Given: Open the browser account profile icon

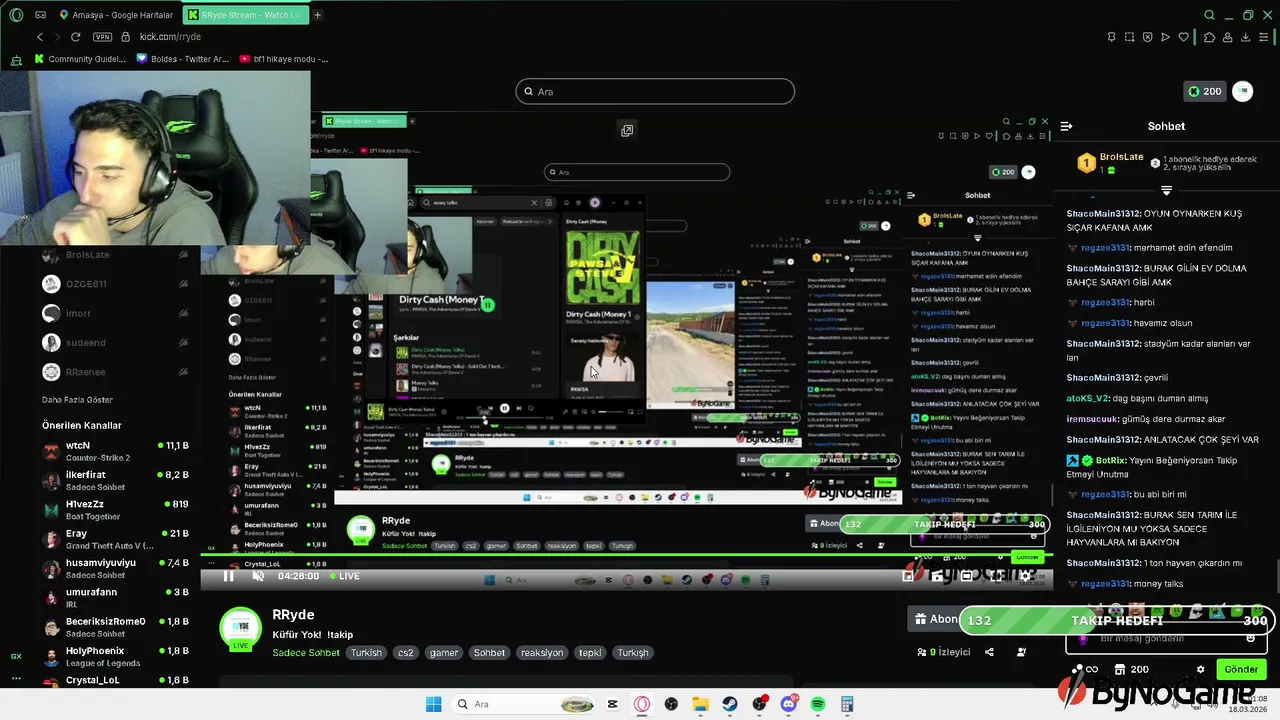Looking at the screenshot, I should tap(1228, 37).
